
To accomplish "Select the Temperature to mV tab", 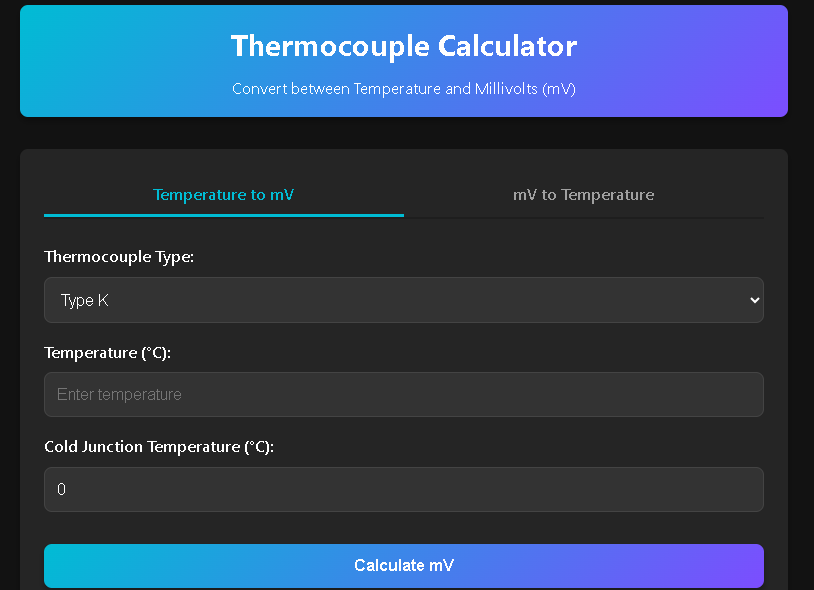I will click(x=223, y=194).
